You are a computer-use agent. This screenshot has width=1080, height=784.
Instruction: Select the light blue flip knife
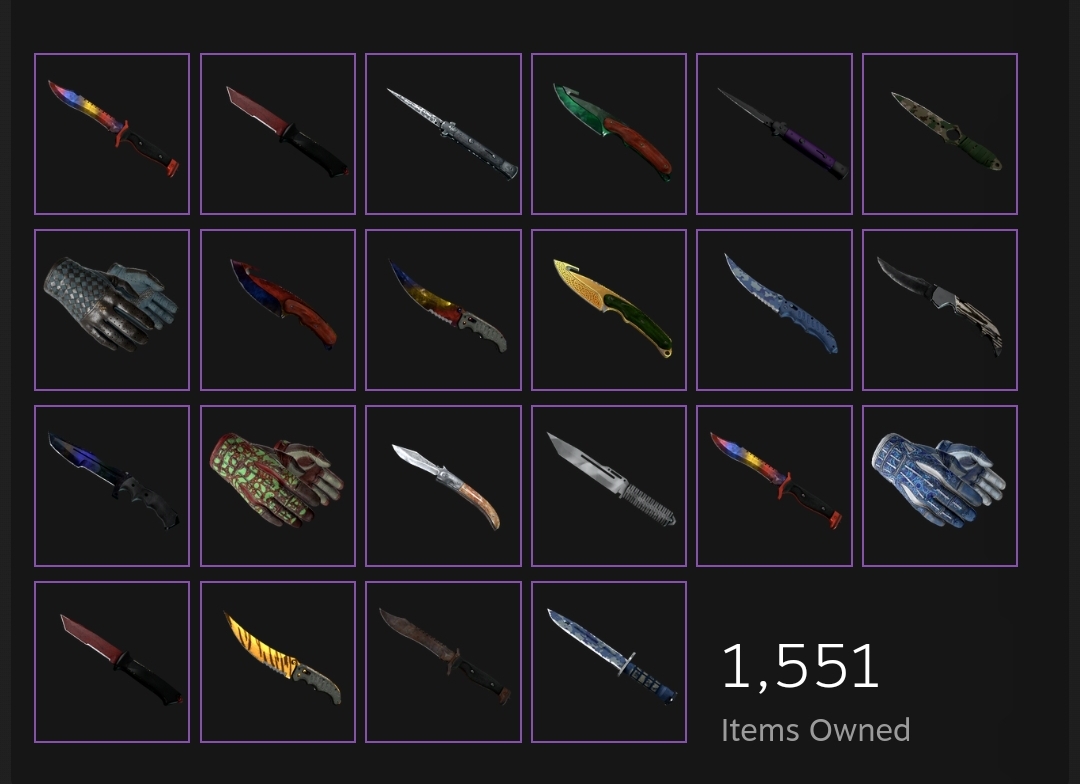pos(774,310)
